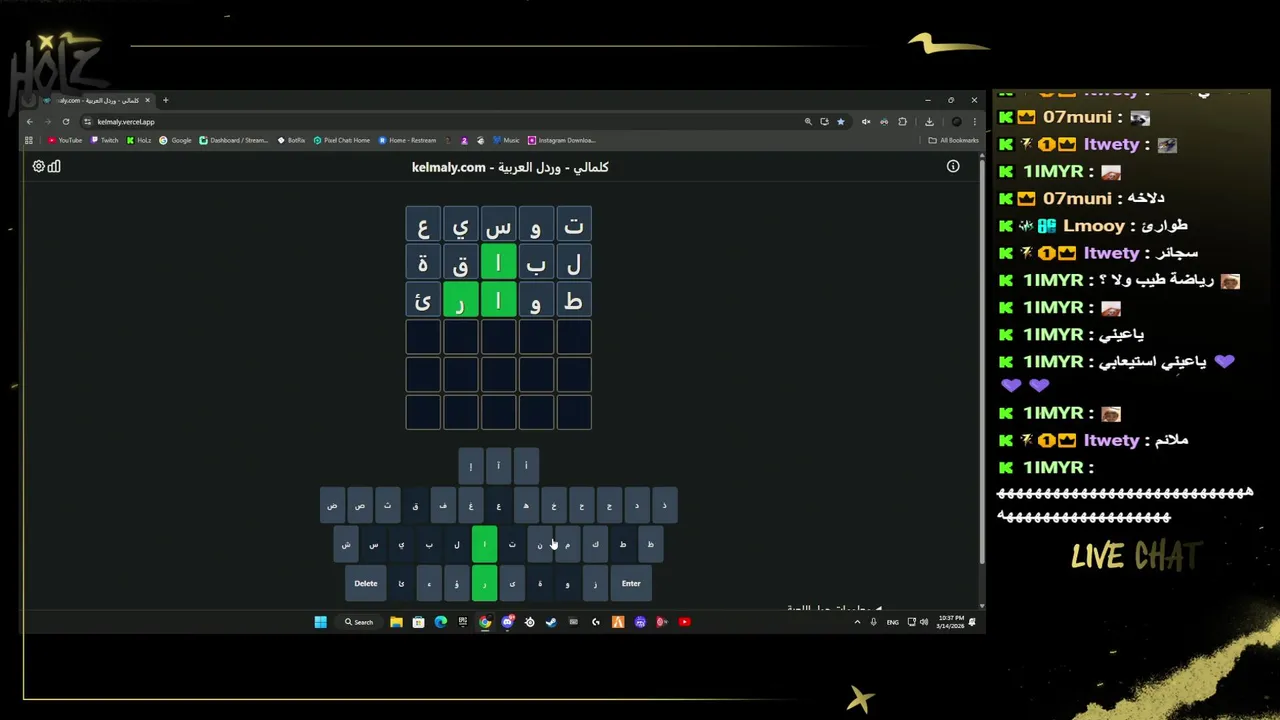Click the first empty tile in fourth row

(573, 338)
